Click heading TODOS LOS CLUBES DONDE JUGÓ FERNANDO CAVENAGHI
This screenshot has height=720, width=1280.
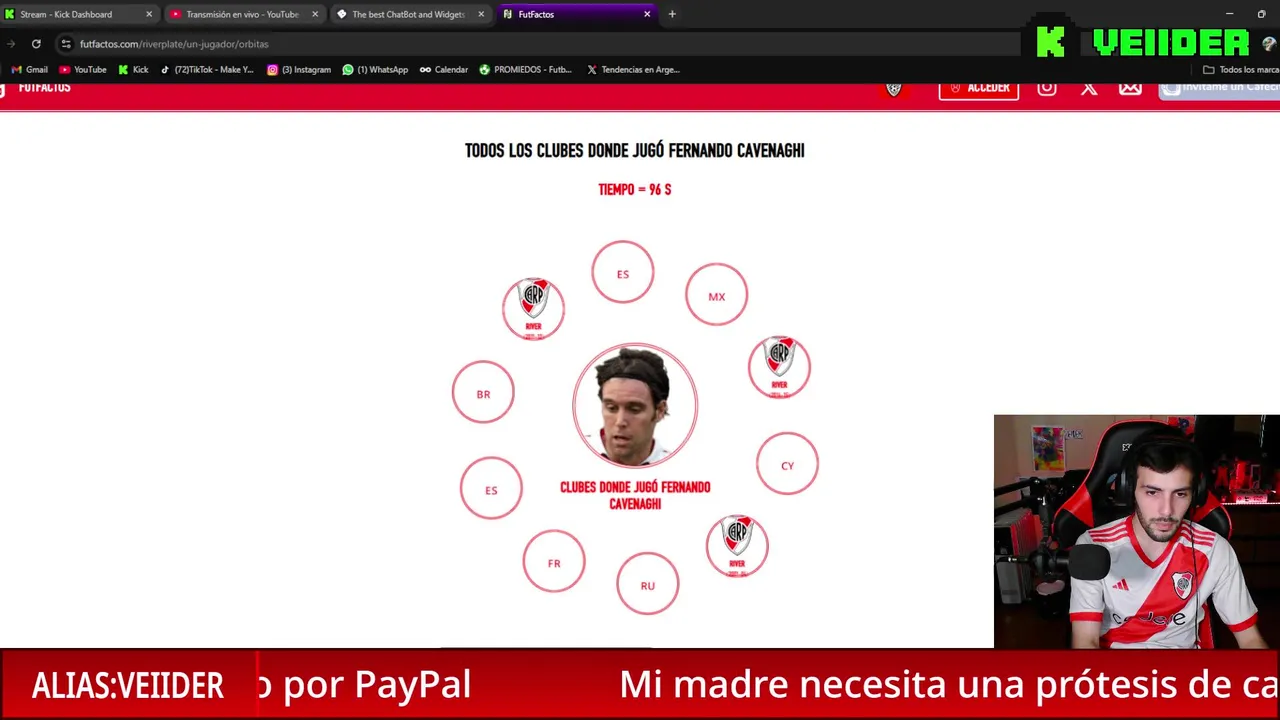pos(635,151)
